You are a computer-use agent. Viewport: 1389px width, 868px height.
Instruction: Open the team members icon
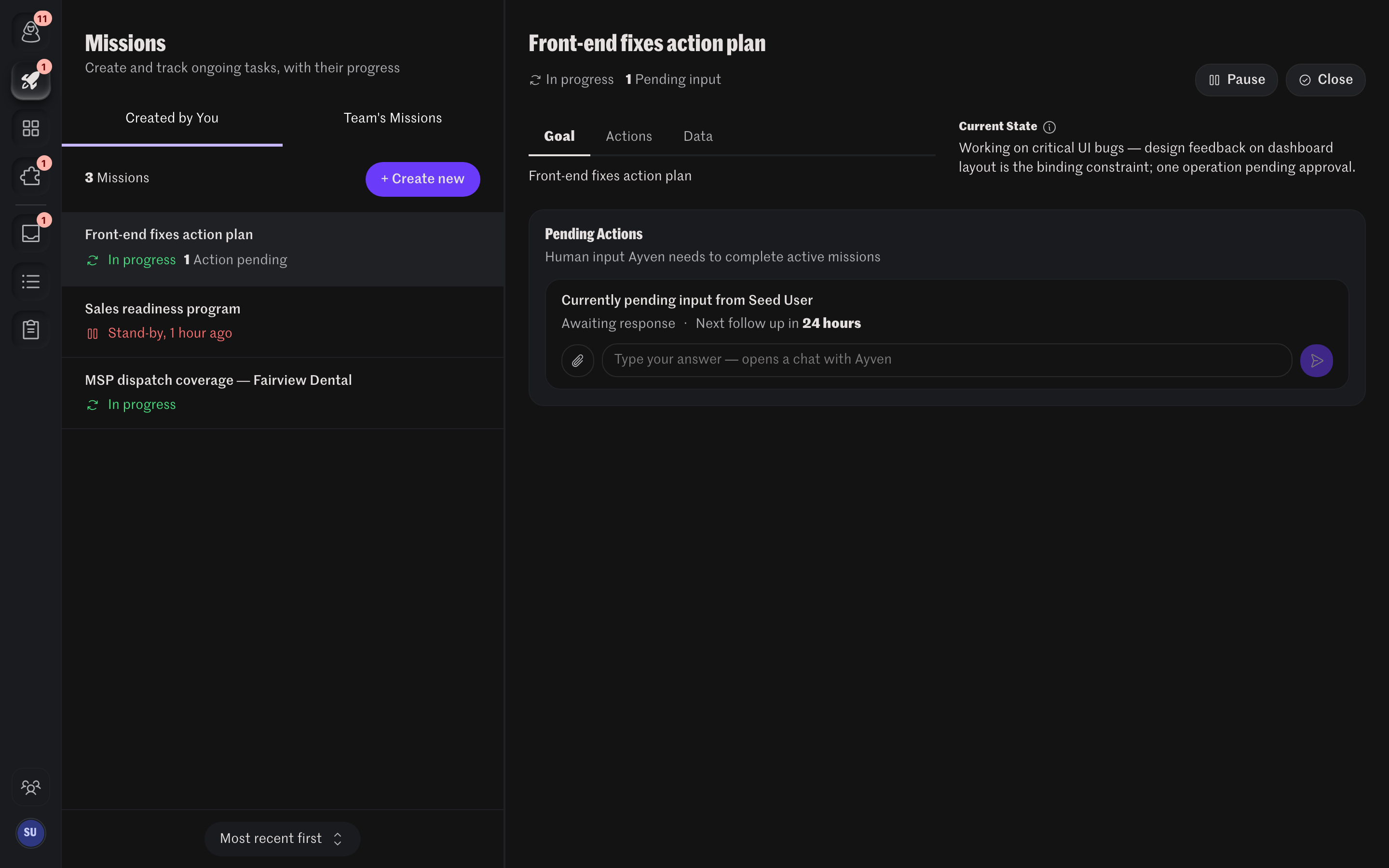point(30,787)
